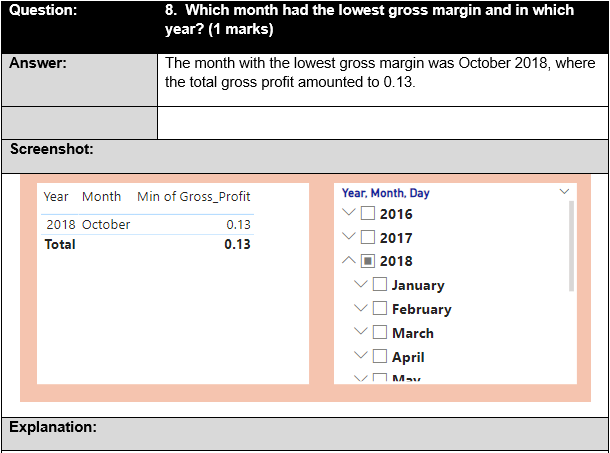Screen dimensions: 610x453
Task: Enable the March checkbox
Action: tap(380, 333)
